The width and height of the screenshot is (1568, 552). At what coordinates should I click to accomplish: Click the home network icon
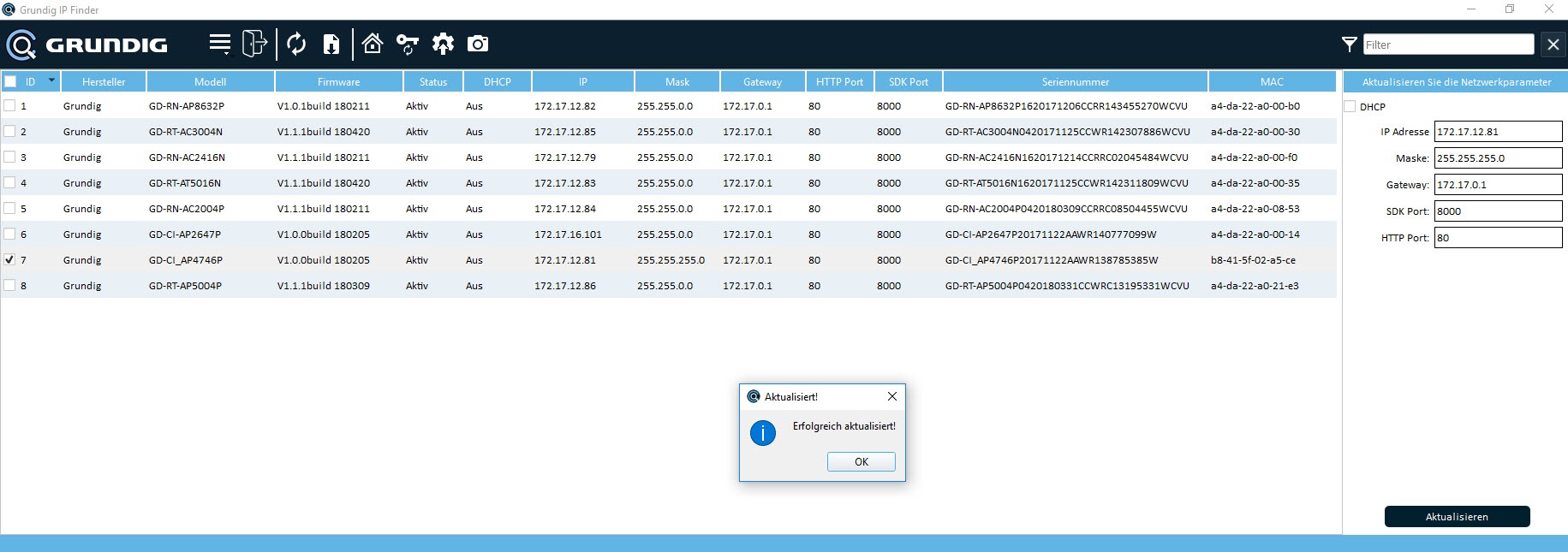pos(373,44)
